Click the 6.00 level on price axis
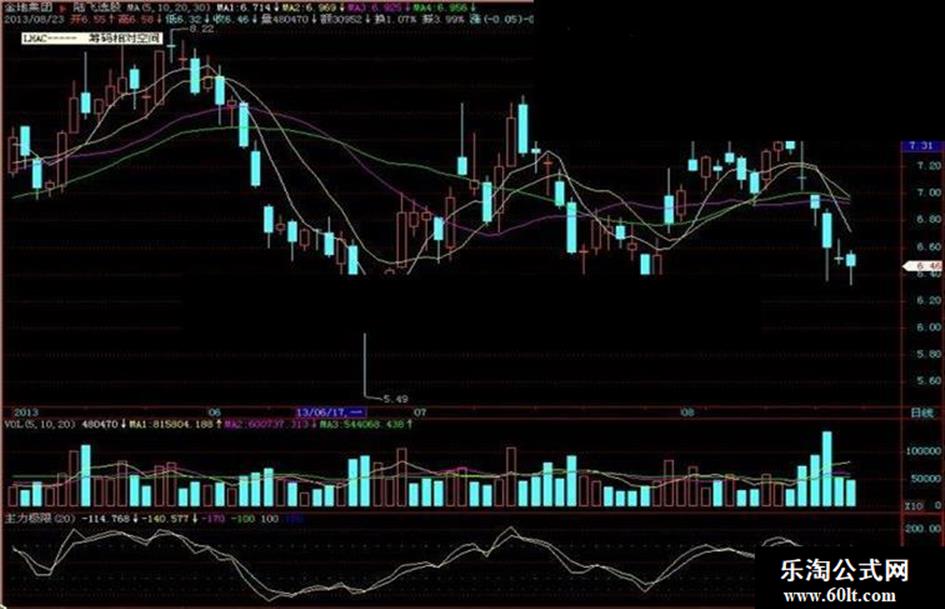The image size is (945, 609). click(929, 327)
